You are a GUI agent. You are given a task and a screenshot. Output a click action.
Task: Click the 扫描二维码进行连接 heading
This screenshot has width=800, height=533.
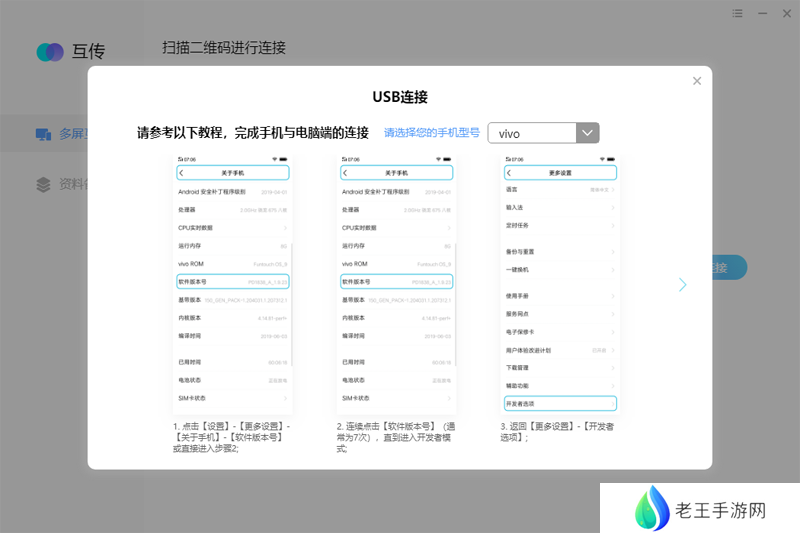tap(224, 47)
